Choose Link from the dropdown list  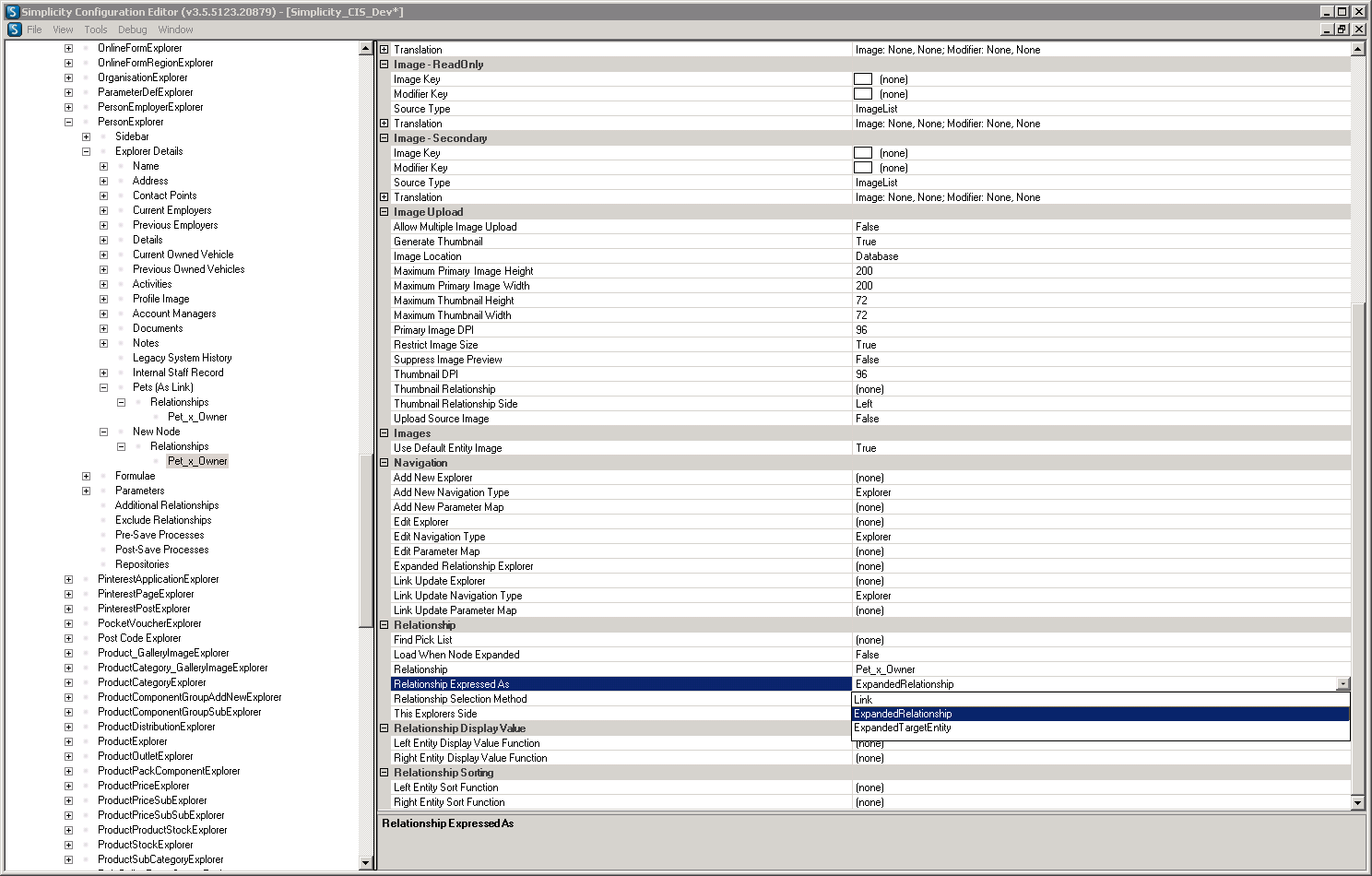(x=1100, y=700)
